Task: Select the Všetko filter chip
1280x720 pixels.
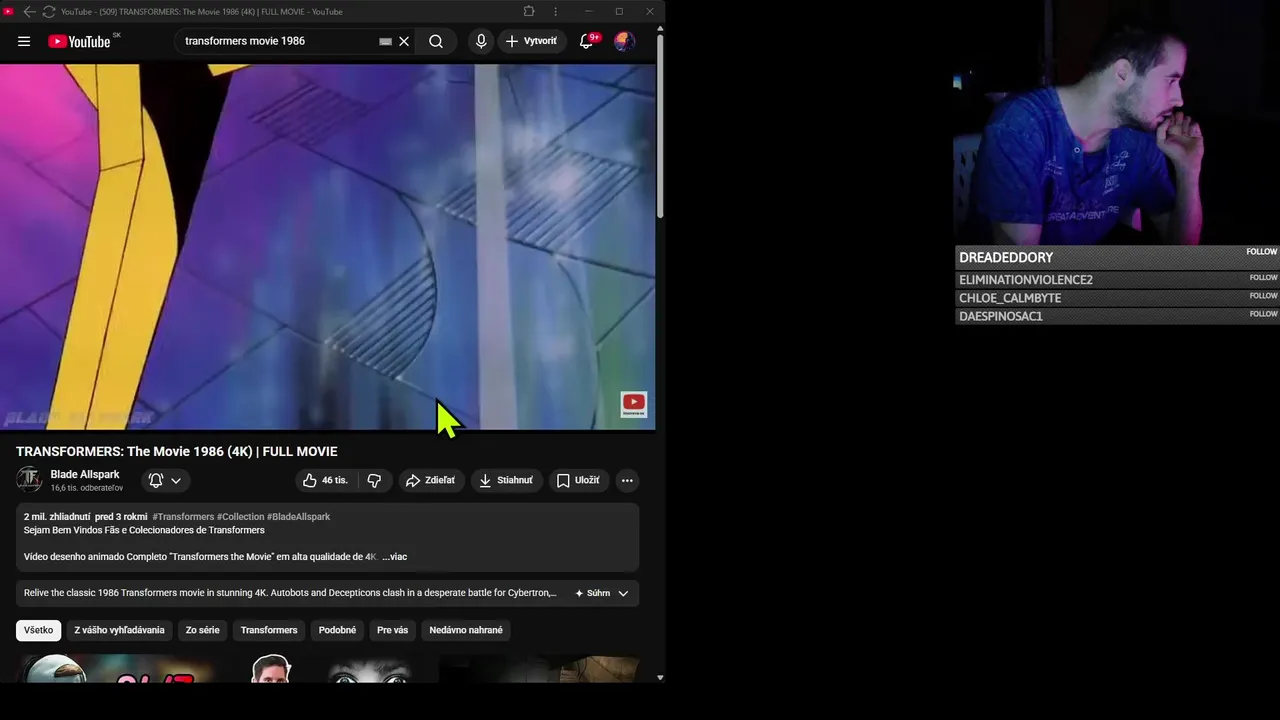Action: click(x=38, y=630)
